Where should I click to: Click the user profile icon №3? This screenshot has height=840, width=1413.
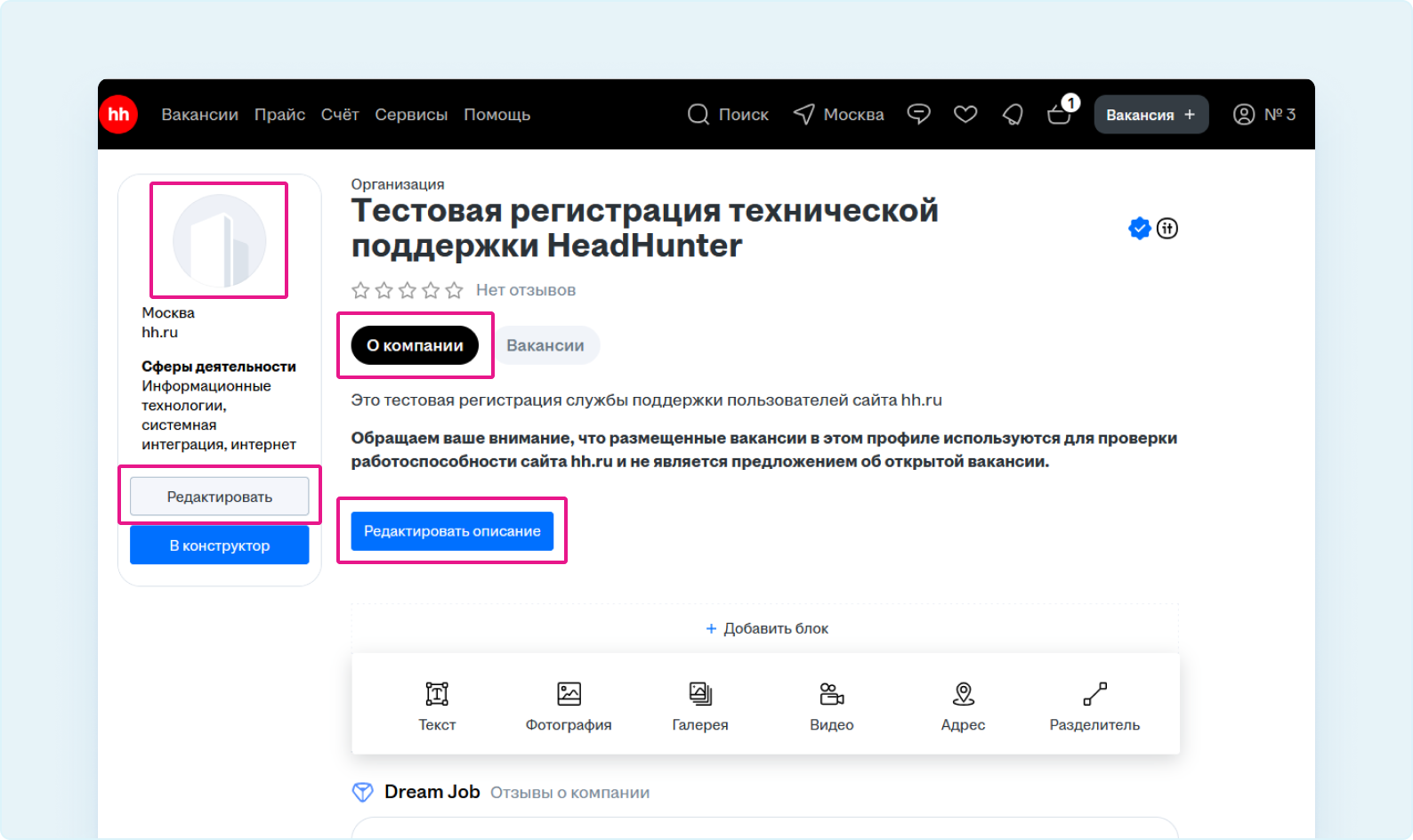click(x=1244, y=114)
